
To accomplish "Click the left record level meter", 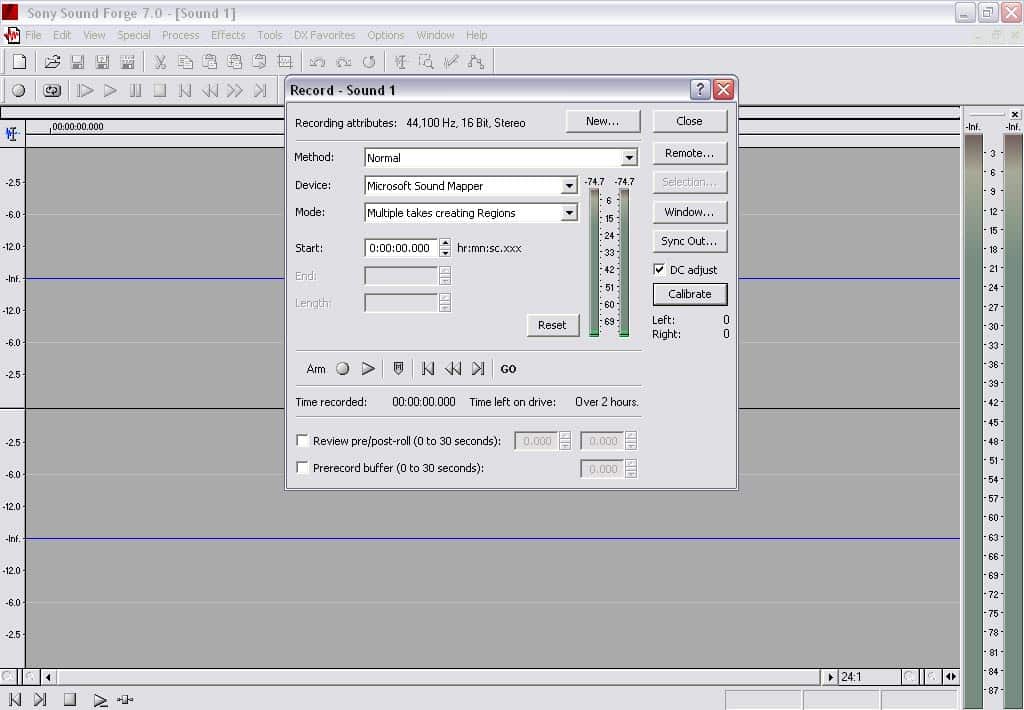I will 594,263.
